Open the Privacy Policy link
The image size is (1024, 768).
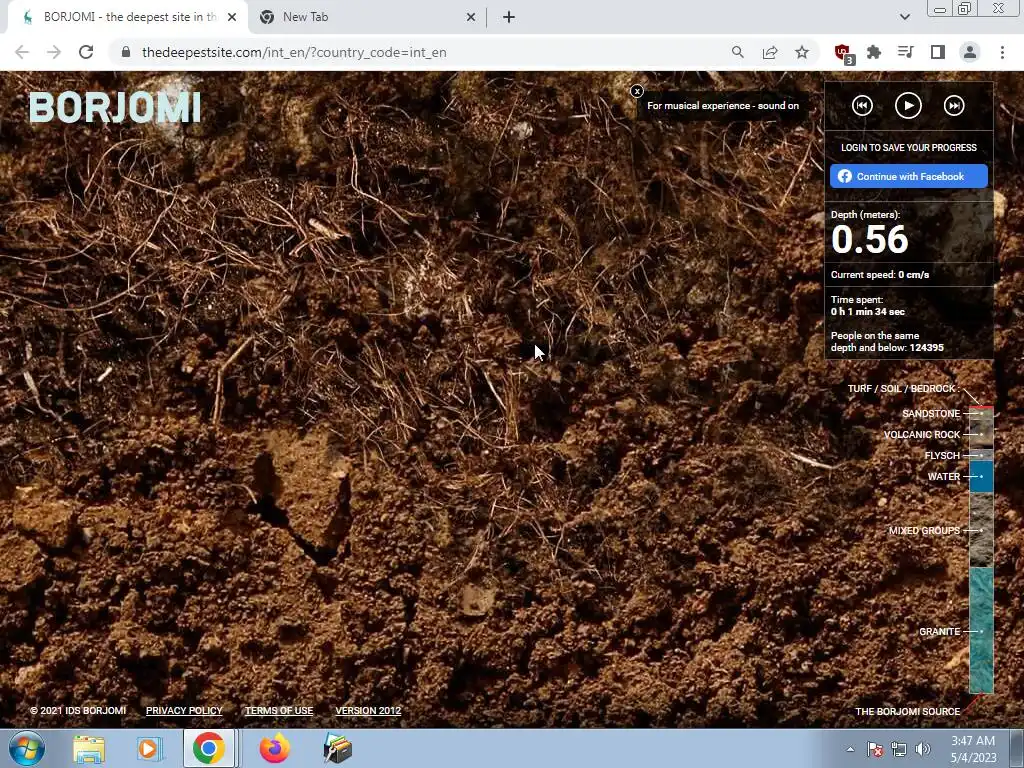[x=184, y=711]
